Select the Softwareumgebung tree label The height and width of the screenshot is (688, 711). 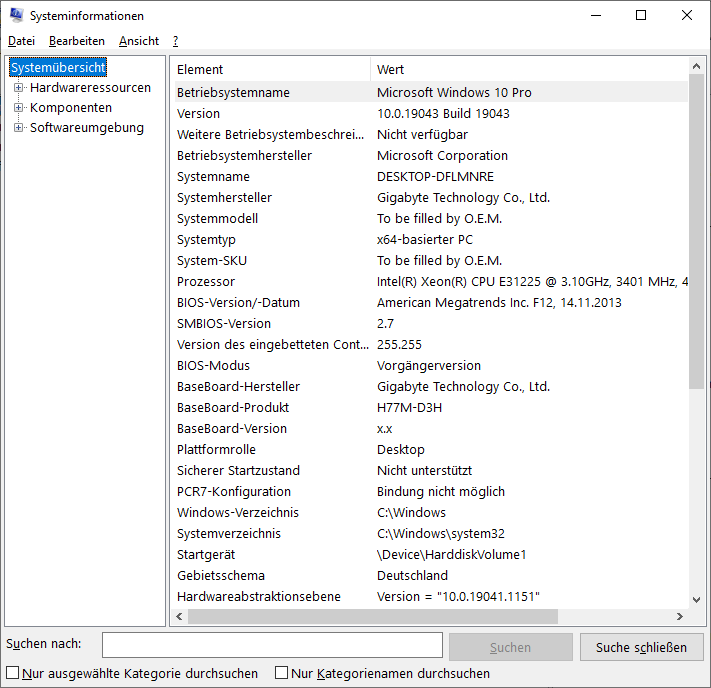[x=87, y=127]
